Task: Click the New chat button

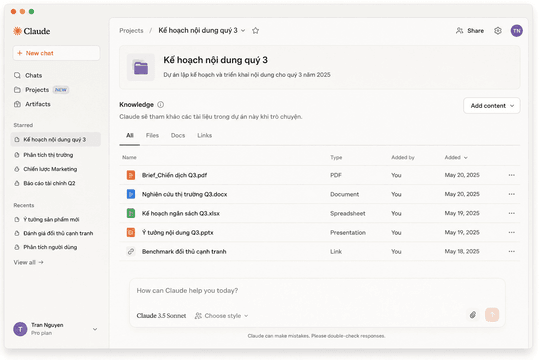Action: tap(56, 53)
